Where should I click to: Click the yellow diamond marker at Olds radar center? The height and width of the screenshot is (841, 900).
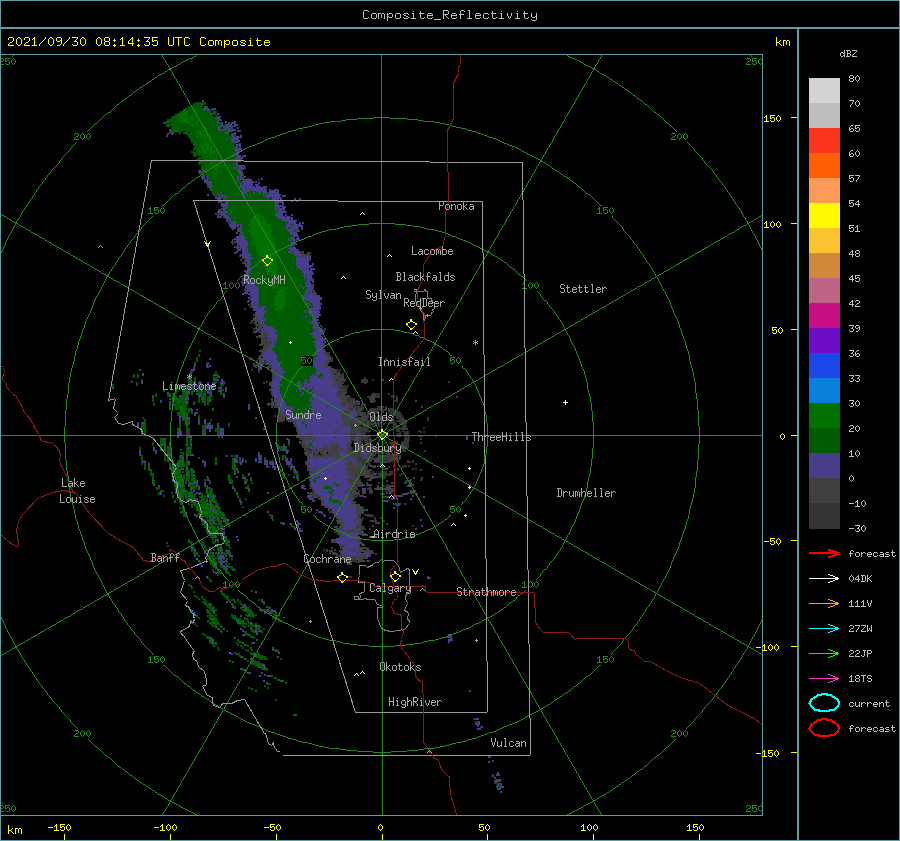tap(382, 435)
